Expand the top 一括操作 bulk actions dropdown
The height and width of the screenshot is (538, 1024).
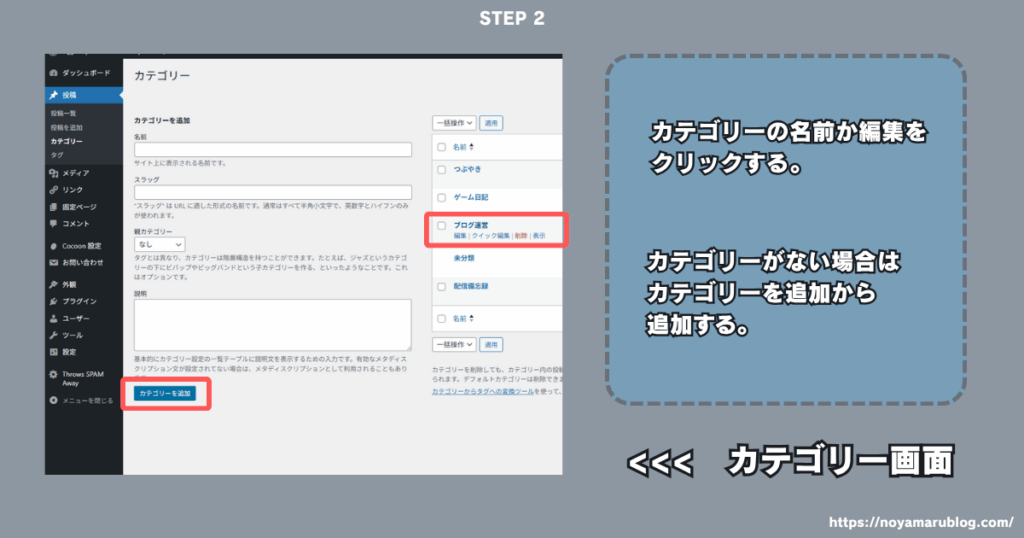click(x=454, y=123)
